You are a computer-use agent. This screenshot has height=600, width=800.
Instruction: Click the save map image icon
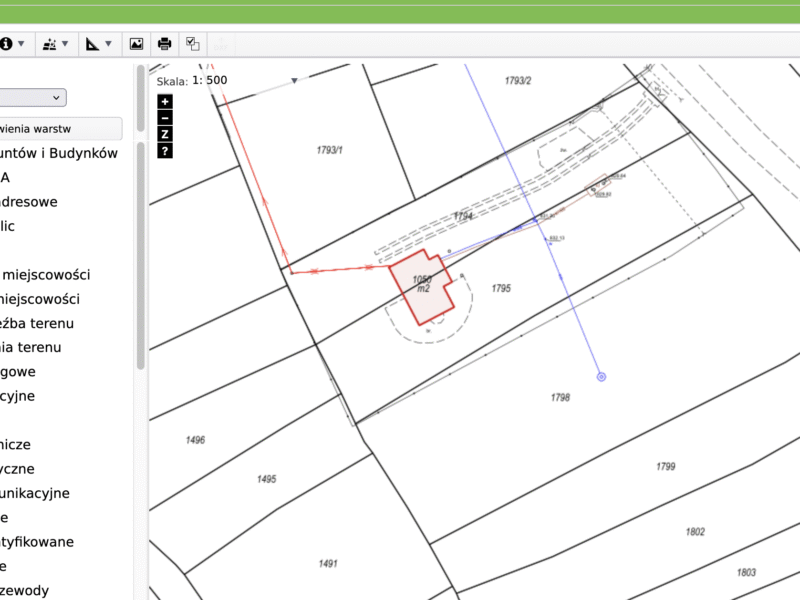pyautogui.click(x=136, y=44)
